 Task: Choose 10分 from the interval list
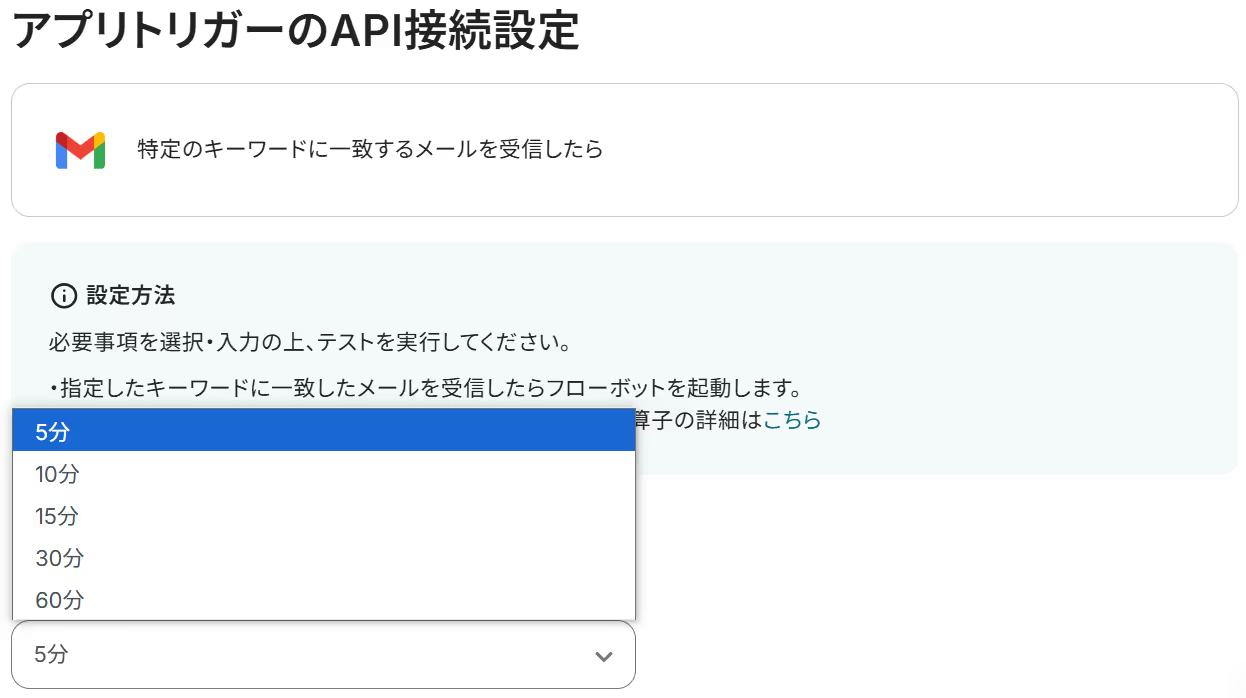(x=323, y=474)
